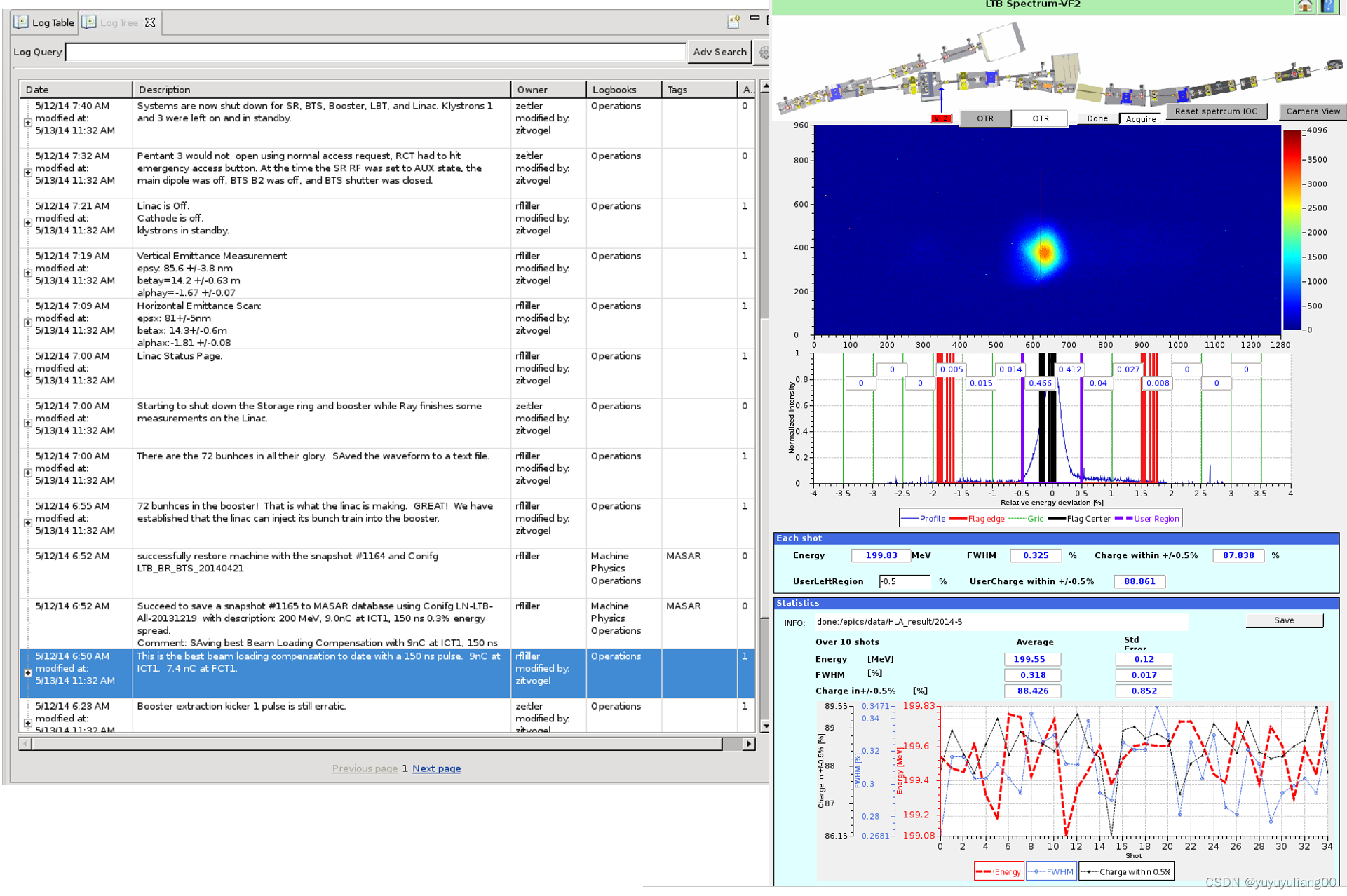Click the log table vertical scrollbar down arrow
Image resolution: width=1347 pixels, height=896 pixels.
click(764, 727)
